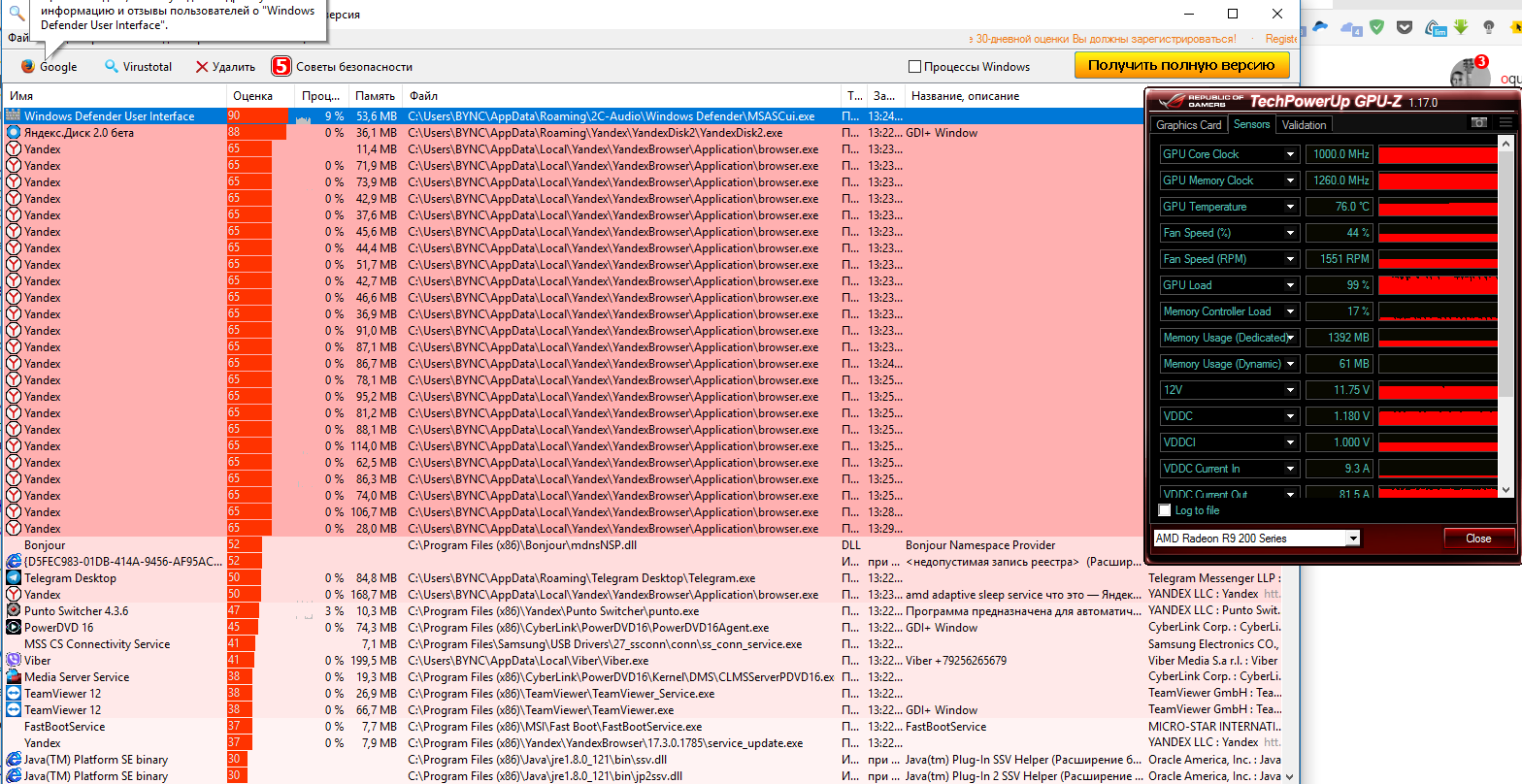Screen dimensions: 1522x784
Task: Click the Java Plug-In SSV Helper row icon
Action: click(14, 760)
